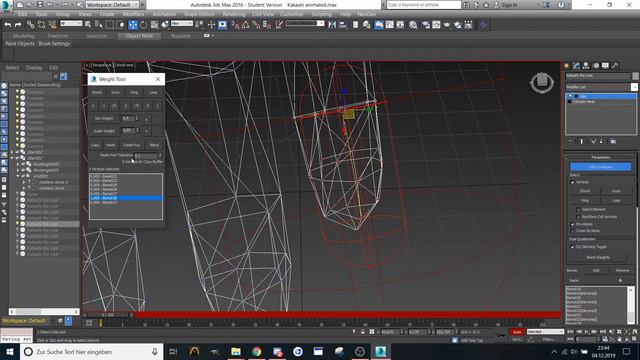Toggle visibility of the Skin modifier
Viewport: 640px width, 360px height.
click(570, 96)
